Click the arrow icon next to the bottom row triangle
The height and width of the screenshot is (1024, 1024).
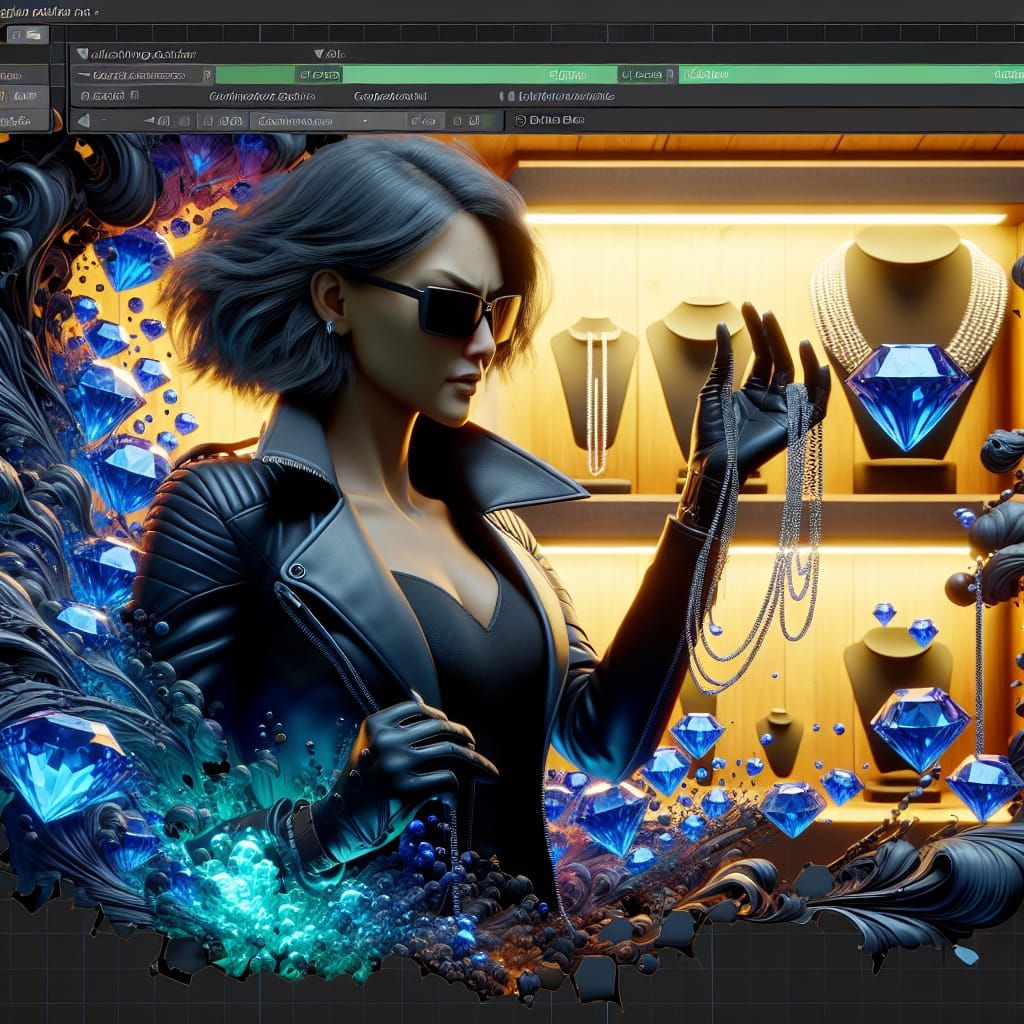[150, 120]
